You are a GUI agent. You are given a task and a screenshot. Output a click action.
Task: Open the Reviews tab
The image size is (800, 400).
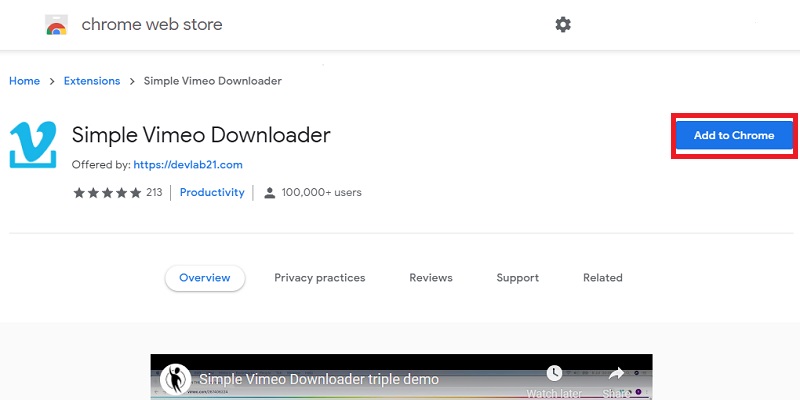point(431,278)
